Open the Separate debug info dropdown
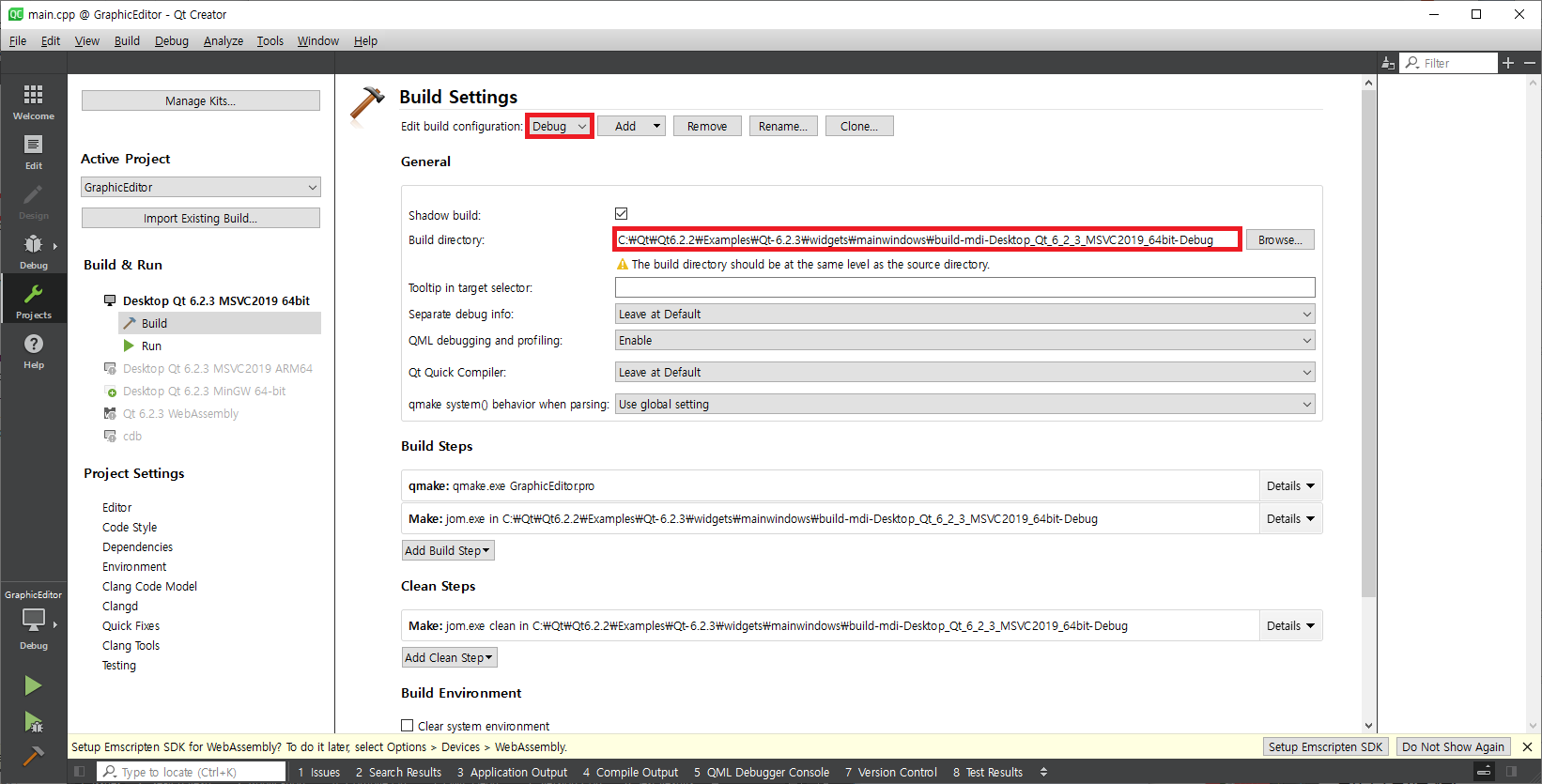Image resolution: width=1542 pixels, height=784 pixels. [x=964, y=314]
